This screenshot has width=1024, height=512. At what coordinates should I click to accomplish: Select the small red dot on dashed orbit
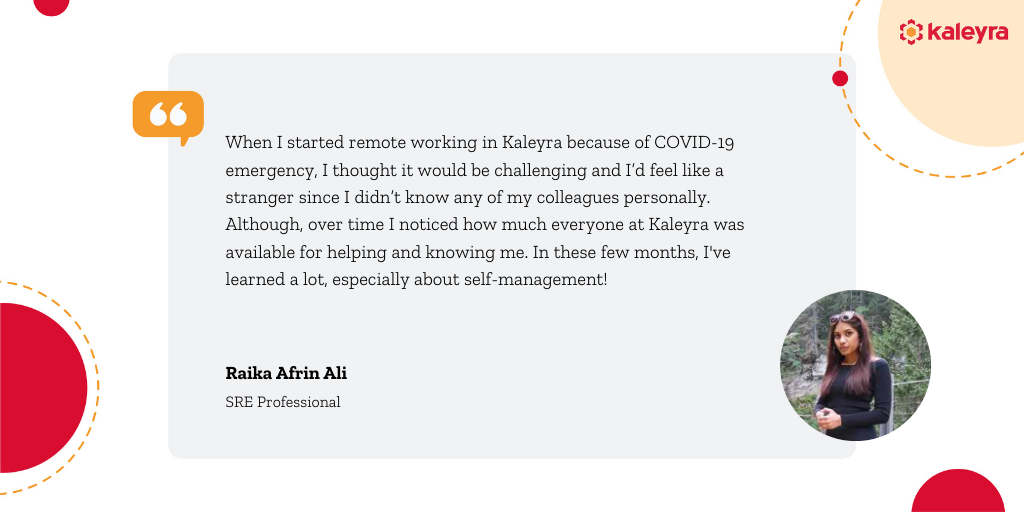(840, 78)
